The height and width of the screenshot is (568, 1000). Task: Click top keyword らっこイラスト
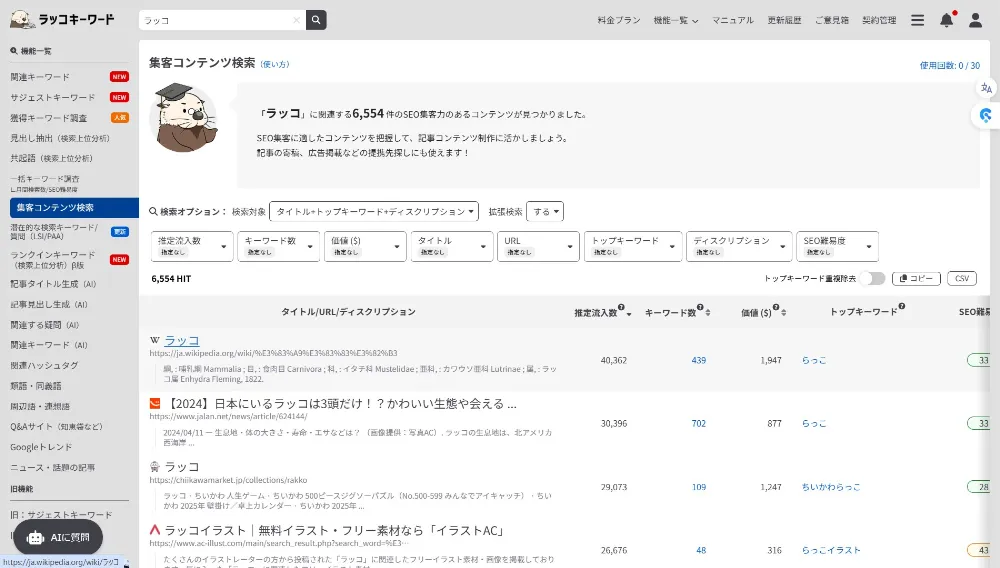(831, 550)
